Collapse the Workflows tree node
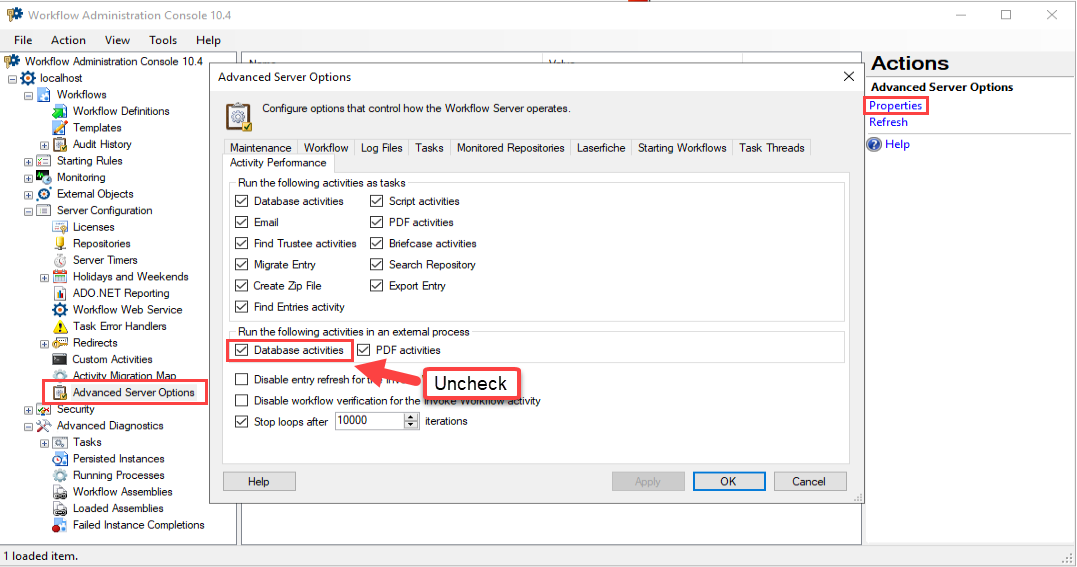Image resolution: width=1077 pixels, height=567 pixels. point(28,96)
